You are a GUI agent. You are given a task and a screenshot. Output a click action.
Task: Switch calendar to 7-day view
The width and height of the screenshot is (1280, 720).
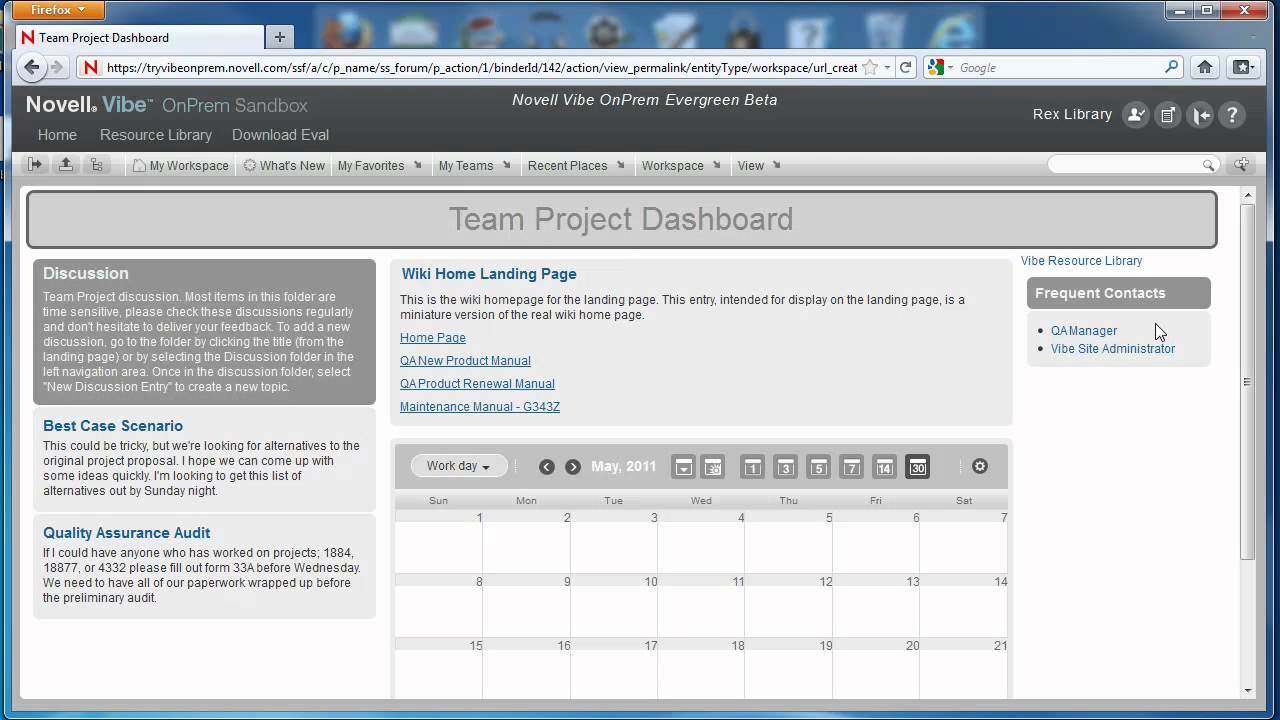pos(852,467)
